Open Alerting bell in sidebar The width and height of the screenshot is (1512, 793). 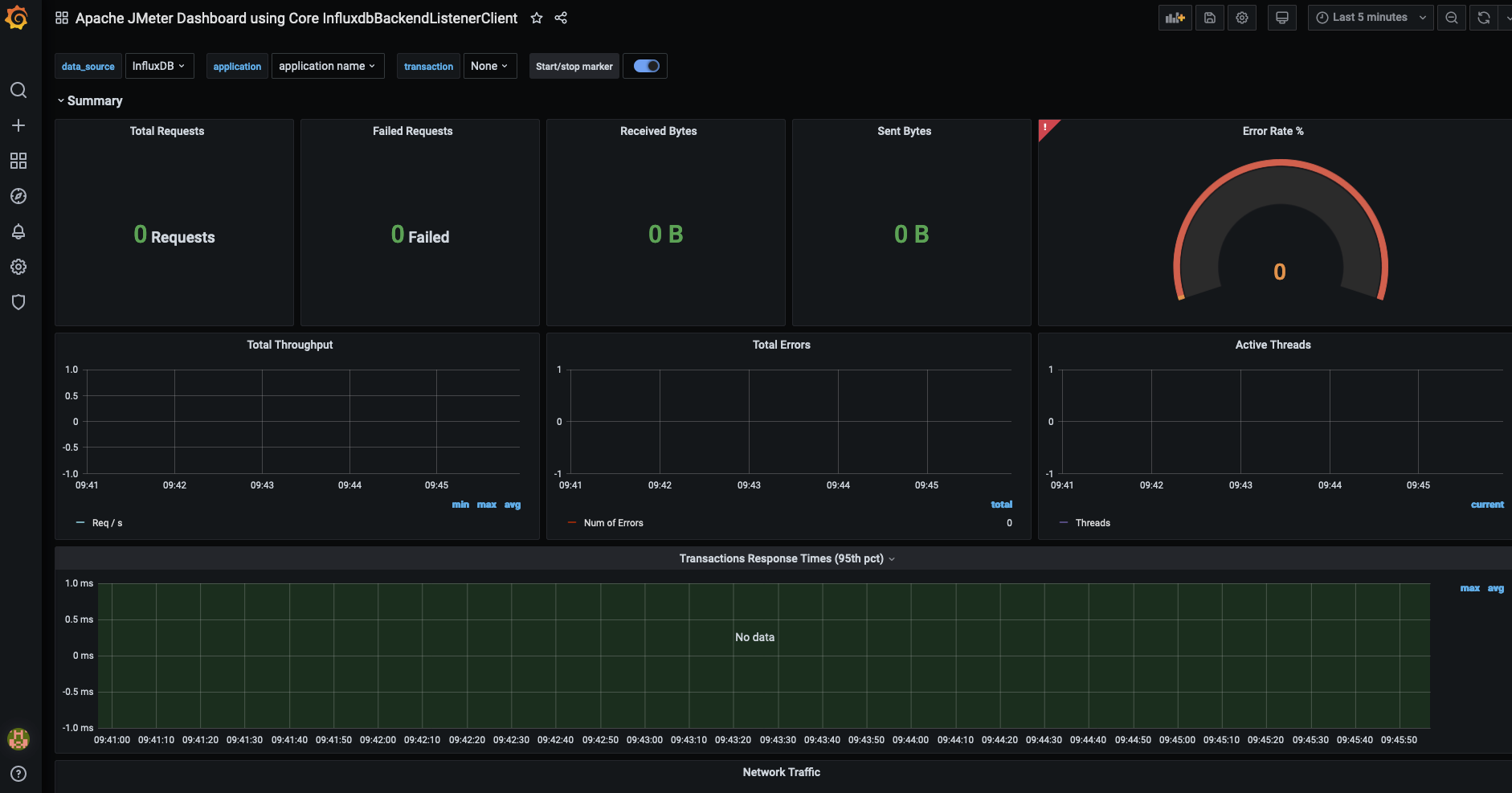click(18, 231)
